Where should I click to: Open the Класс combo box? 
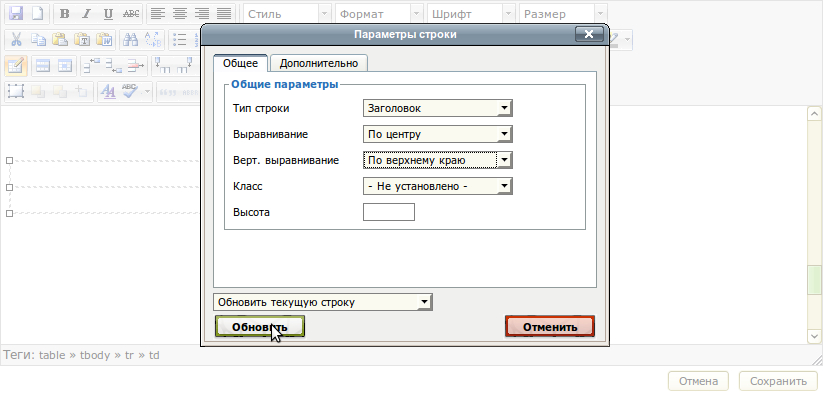tap(437, 186)
